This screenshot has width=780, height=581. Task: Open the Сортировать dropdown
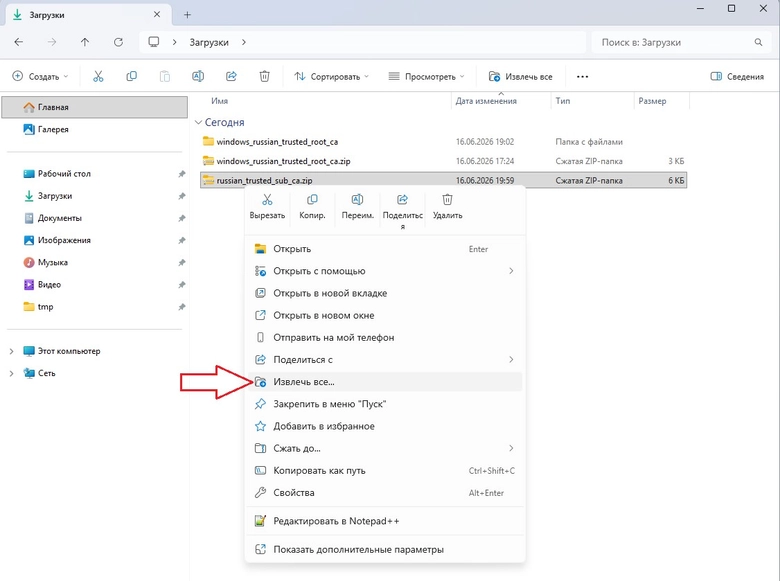331,77
